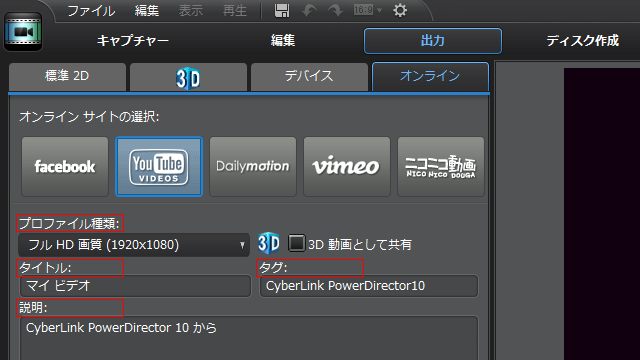Expand the フル HD 画質 (1920x1080) profile dropdown
640x360 pixels.
(134, 245)
